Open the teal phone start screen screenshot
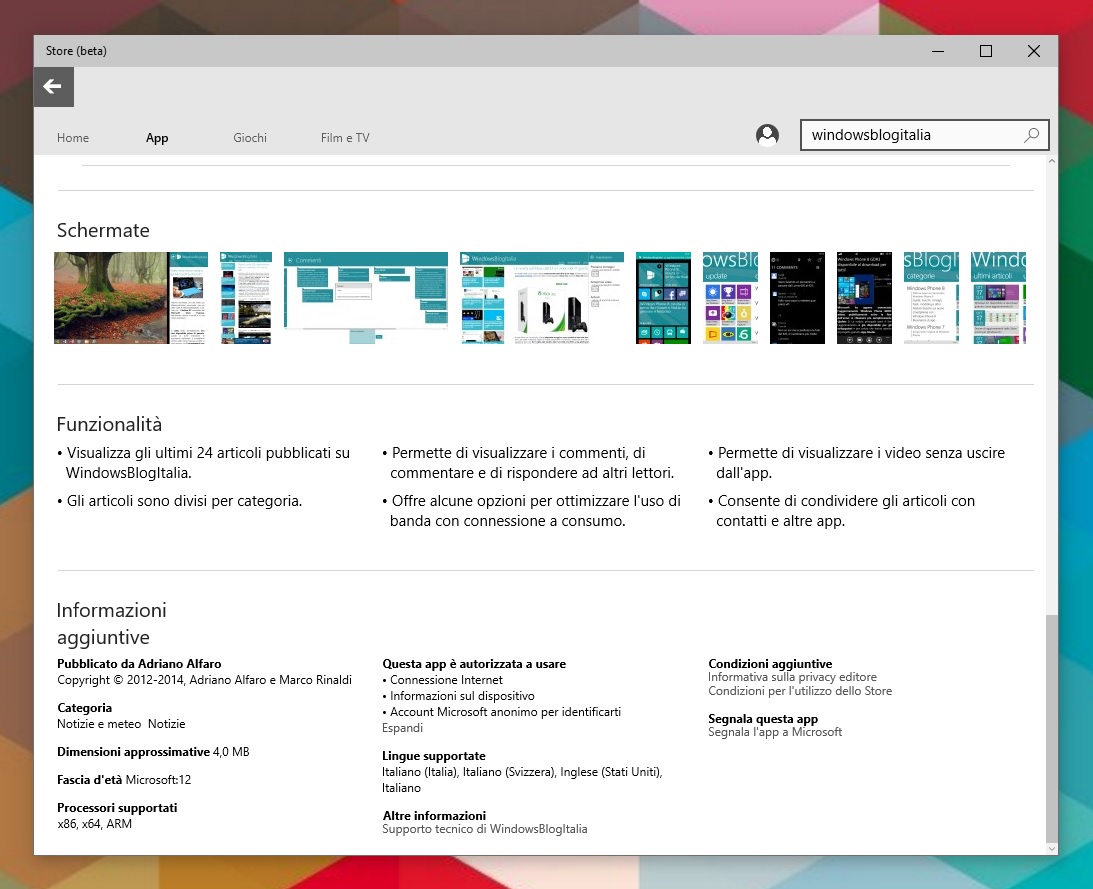The width and height of the screenshot is (1093, 889). (663, 298)
